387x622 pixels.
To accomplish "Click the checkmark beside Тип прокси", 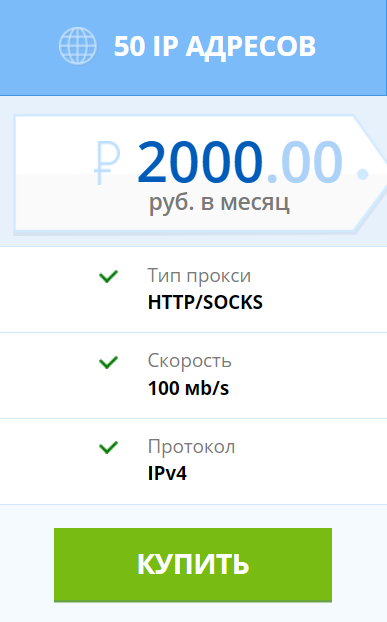I will [x=108, y=276].
